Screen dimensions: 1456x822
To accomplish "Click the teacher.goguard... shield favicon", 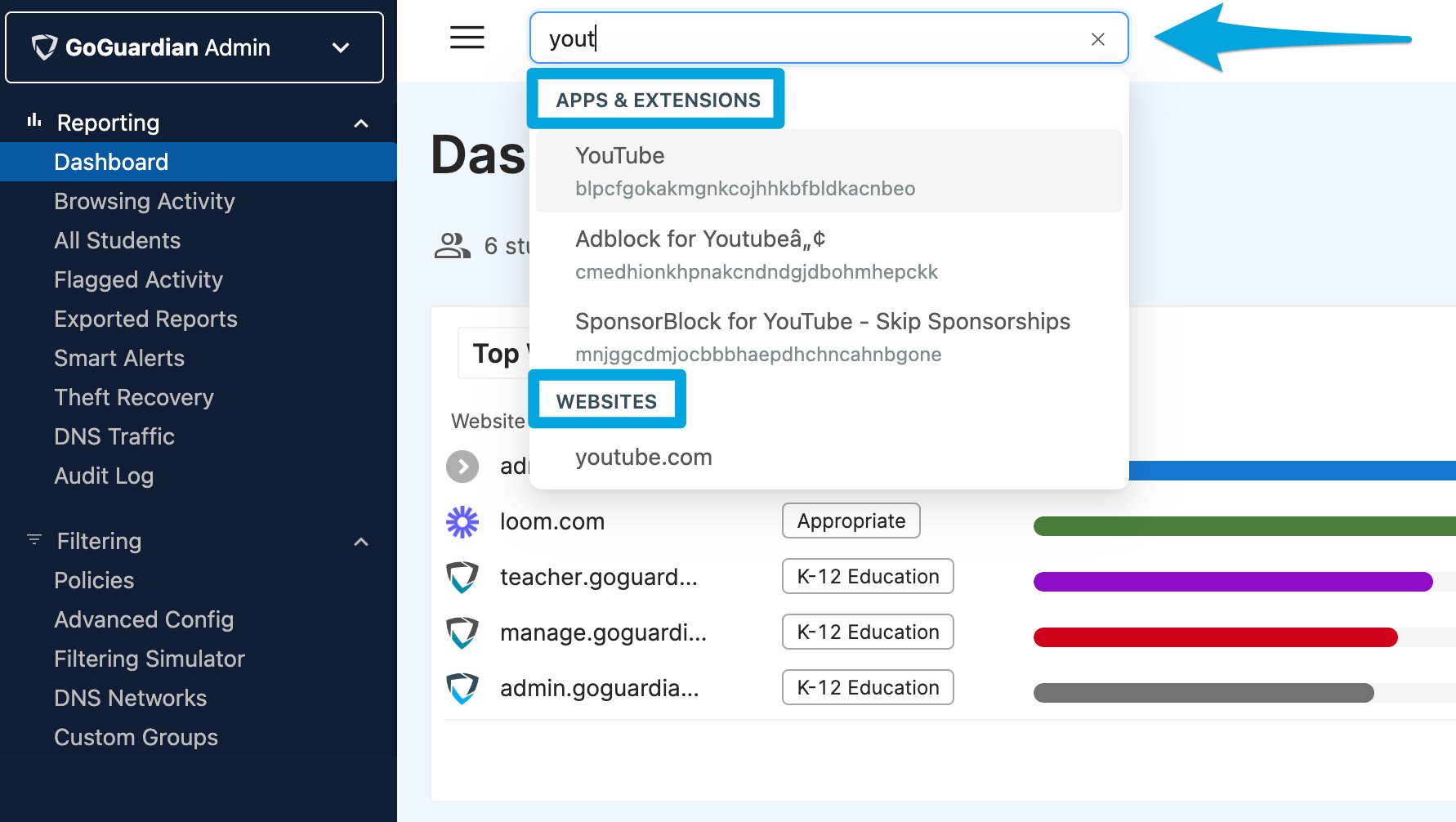I will point(462,577).
